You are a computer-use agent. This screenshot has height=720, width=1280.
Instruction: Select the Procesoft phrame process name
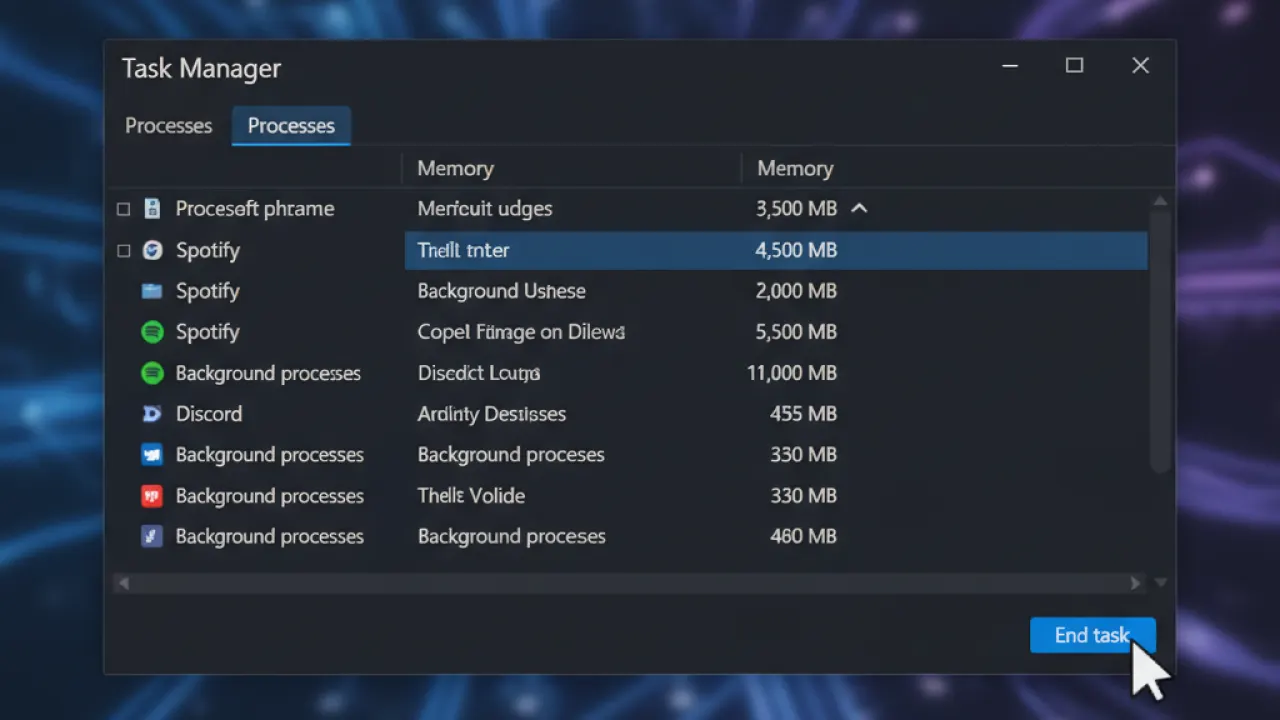point(255,209)
